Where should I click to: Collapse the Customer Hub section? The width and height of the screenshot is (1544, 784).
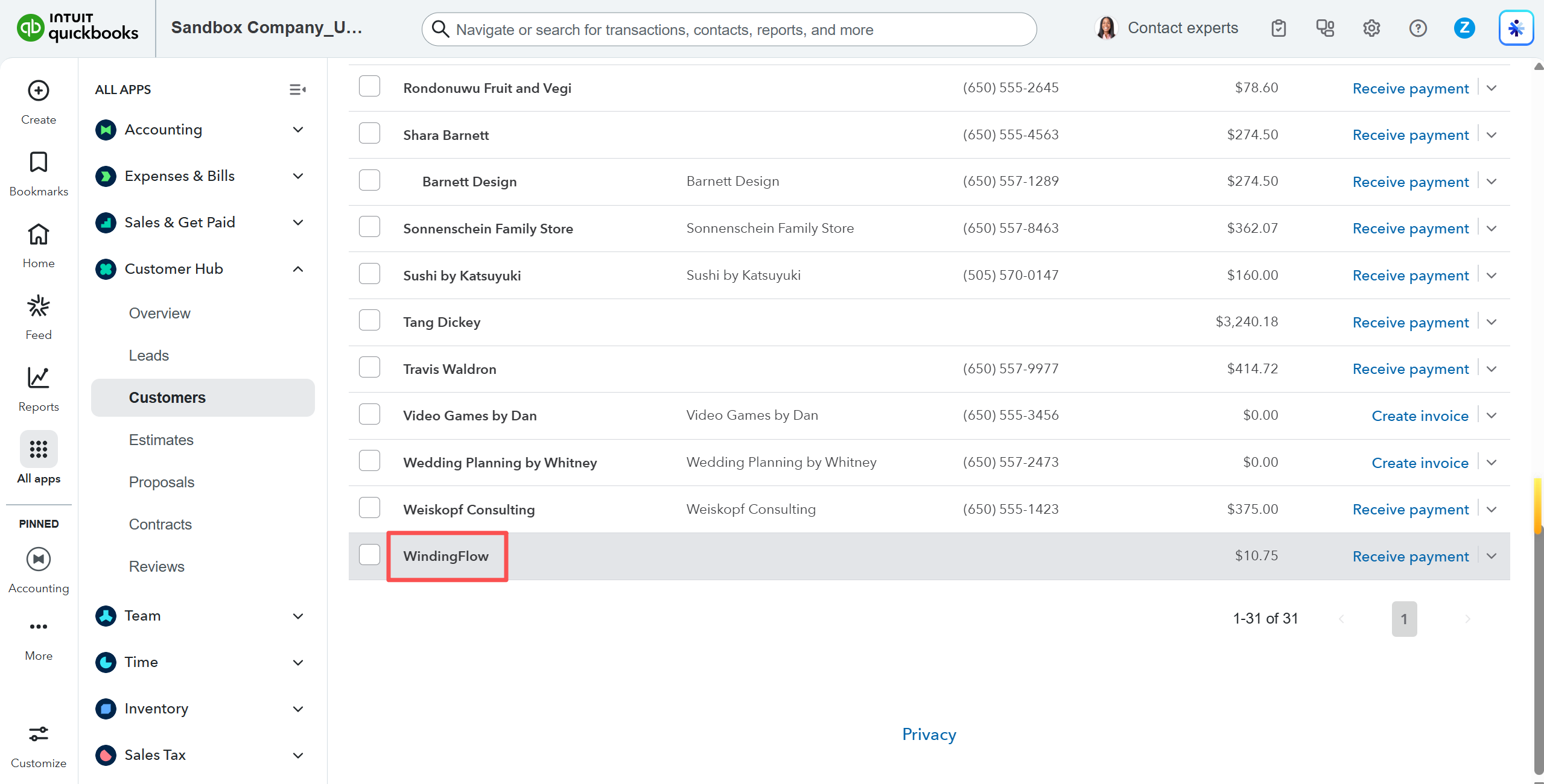(x=297, y=269)
